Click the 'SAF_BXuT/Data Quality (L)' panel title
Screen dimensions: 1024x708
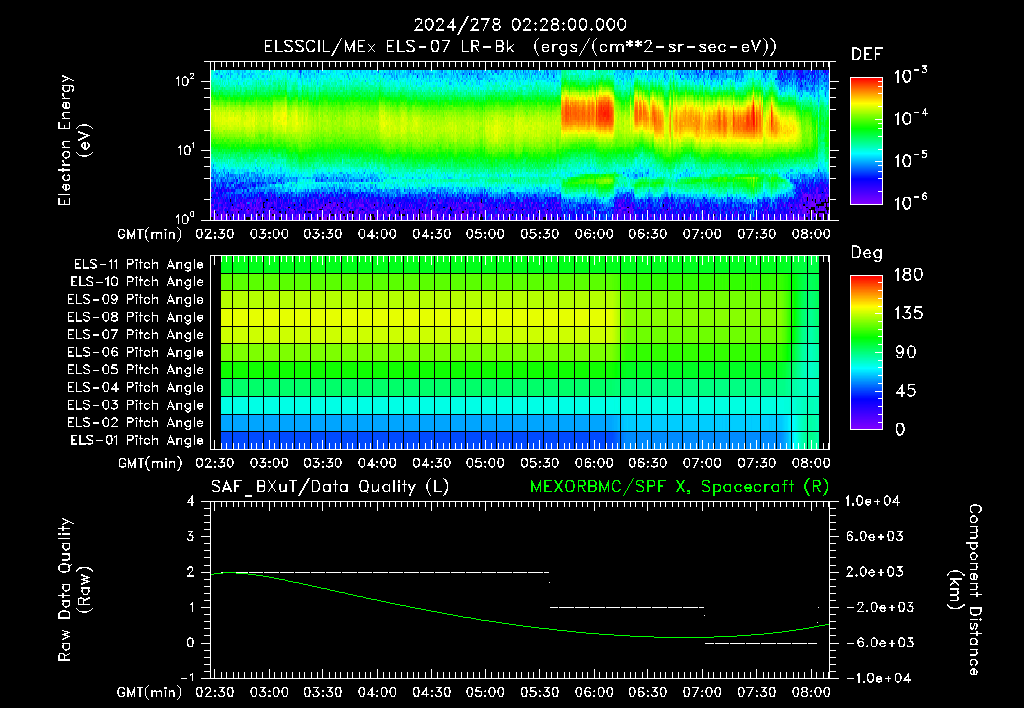pyautogui.click(x=330, y=487)
